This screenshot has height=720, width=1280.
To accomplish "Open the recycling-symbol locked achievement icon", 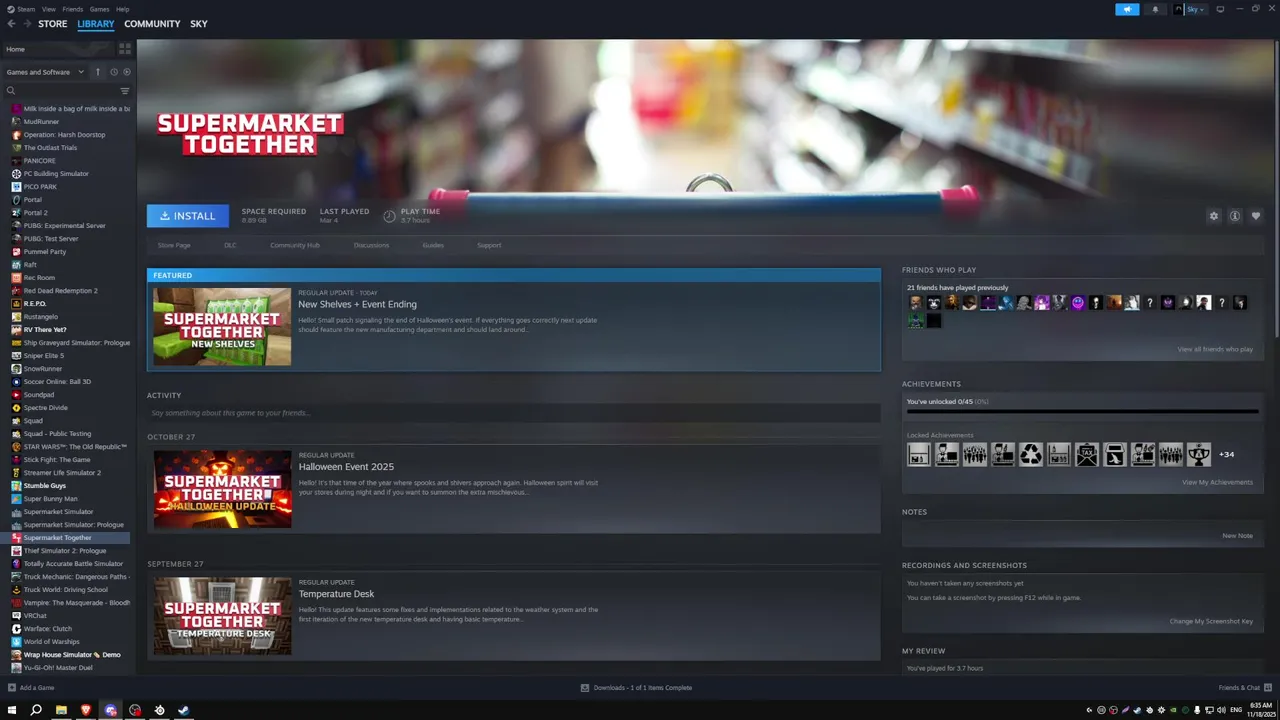I will point(1031,455).
